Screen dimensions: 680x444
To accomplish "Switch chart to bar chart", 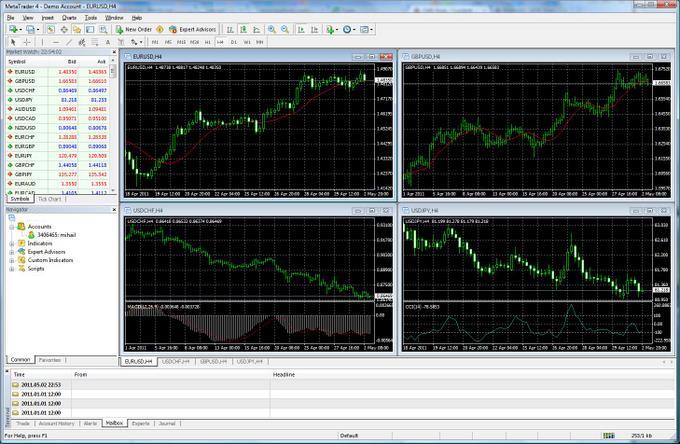I will pyautogui.click(x=230, y=29).
